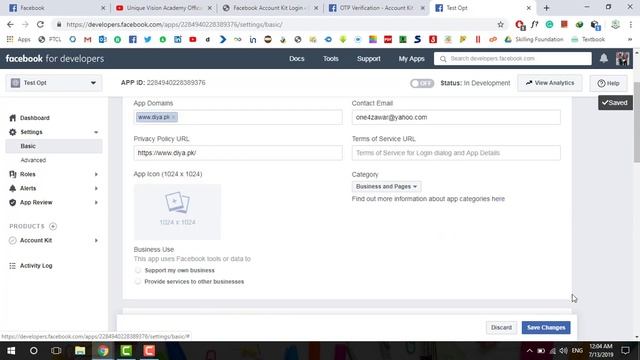Select Advanced settings in sidebar

pyautogui.click(x=33, y=160)
